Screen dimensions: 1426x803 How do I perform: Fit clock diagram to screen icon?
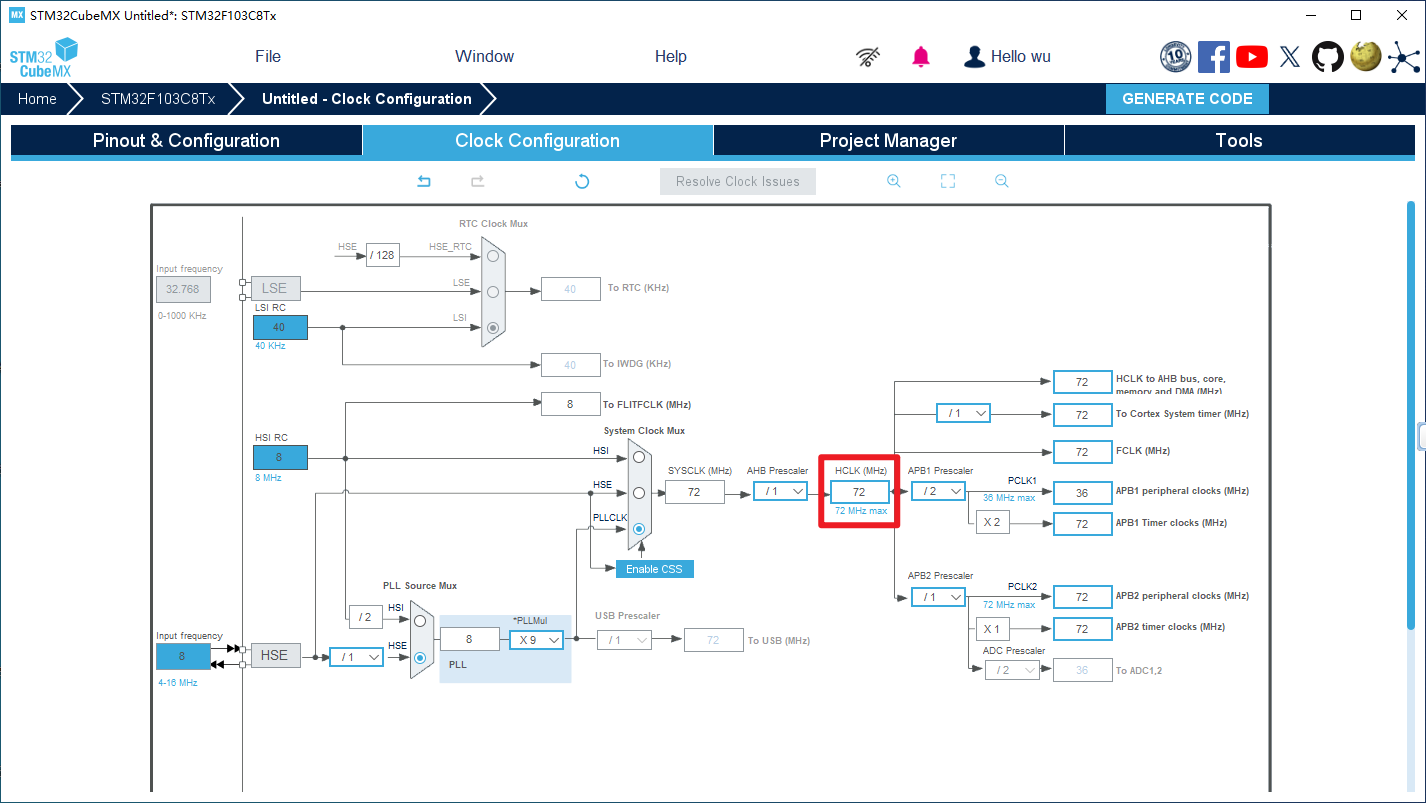(948, 181)
